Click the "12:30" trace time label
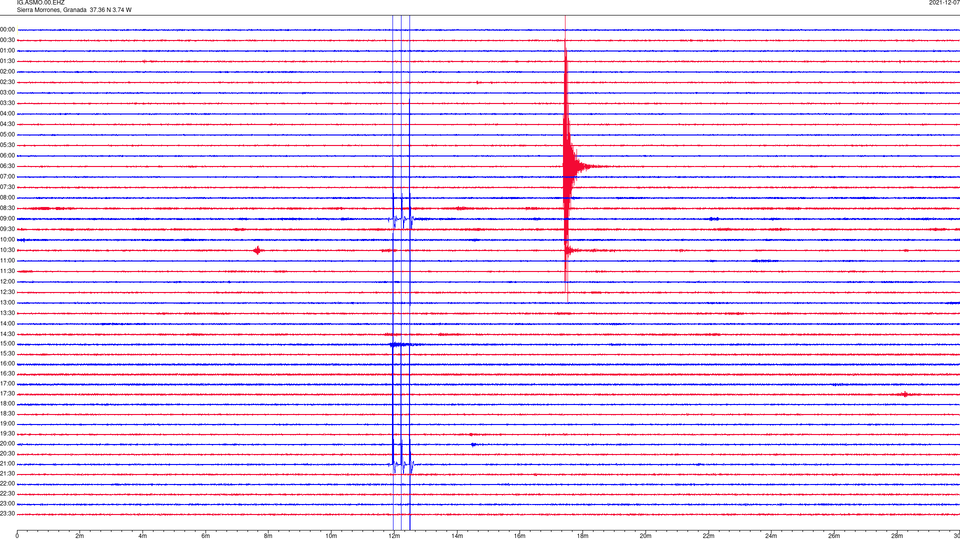This screenshot has height=540, width=960. coord(7,292)
